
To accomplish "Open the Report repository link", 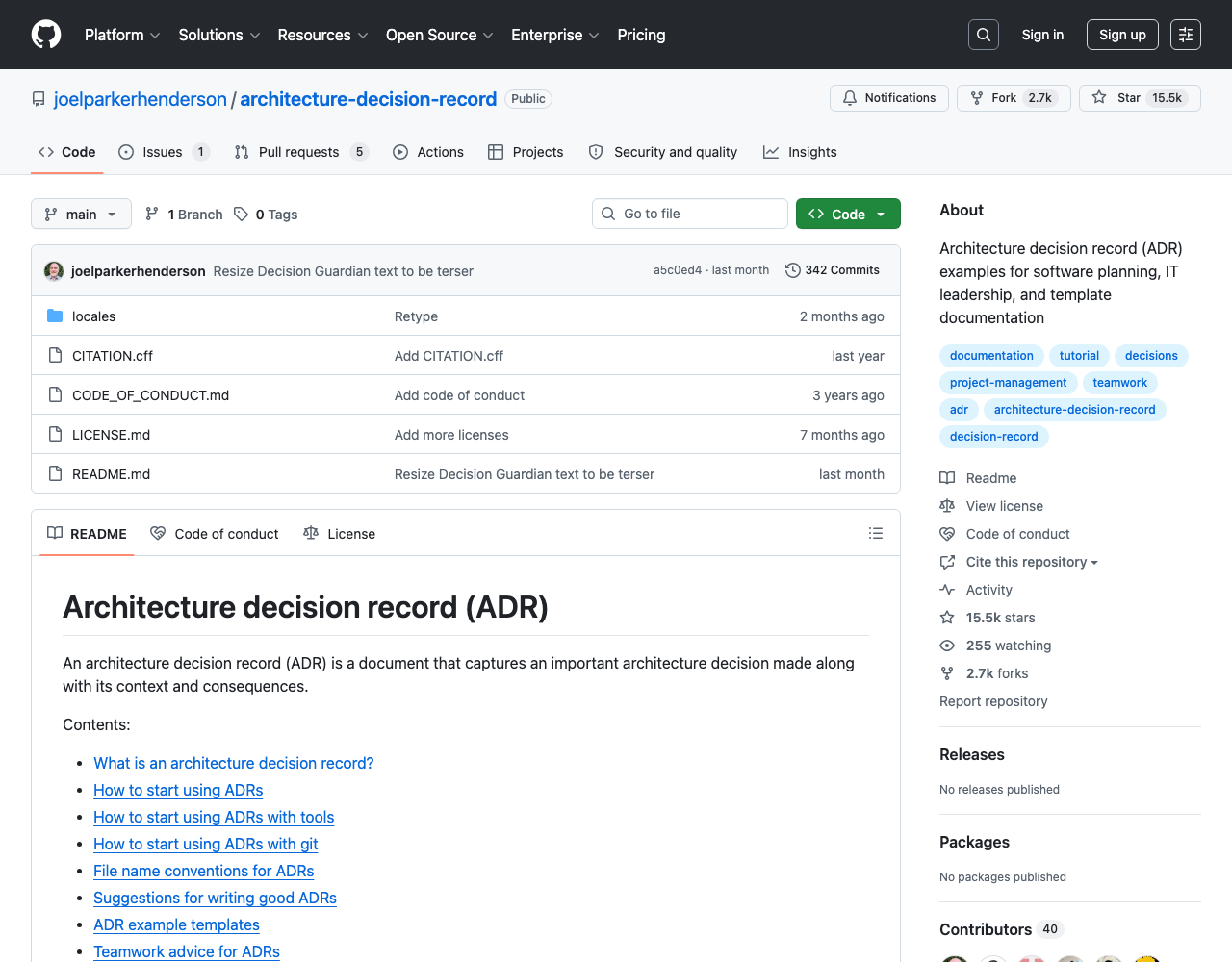I will [993, 701].
